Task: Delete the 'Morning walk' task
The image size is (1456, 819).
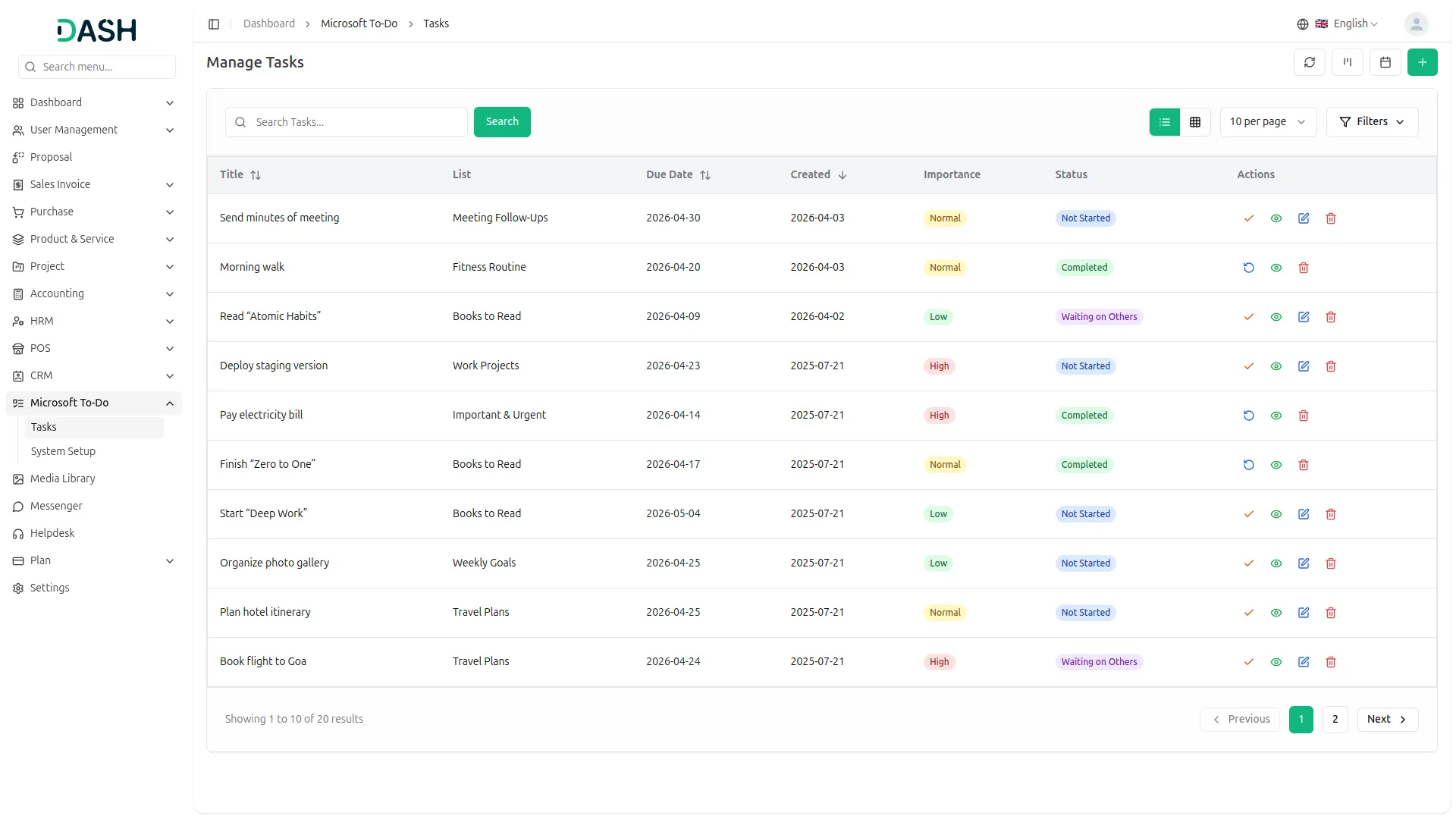Action: [1303, 268]
